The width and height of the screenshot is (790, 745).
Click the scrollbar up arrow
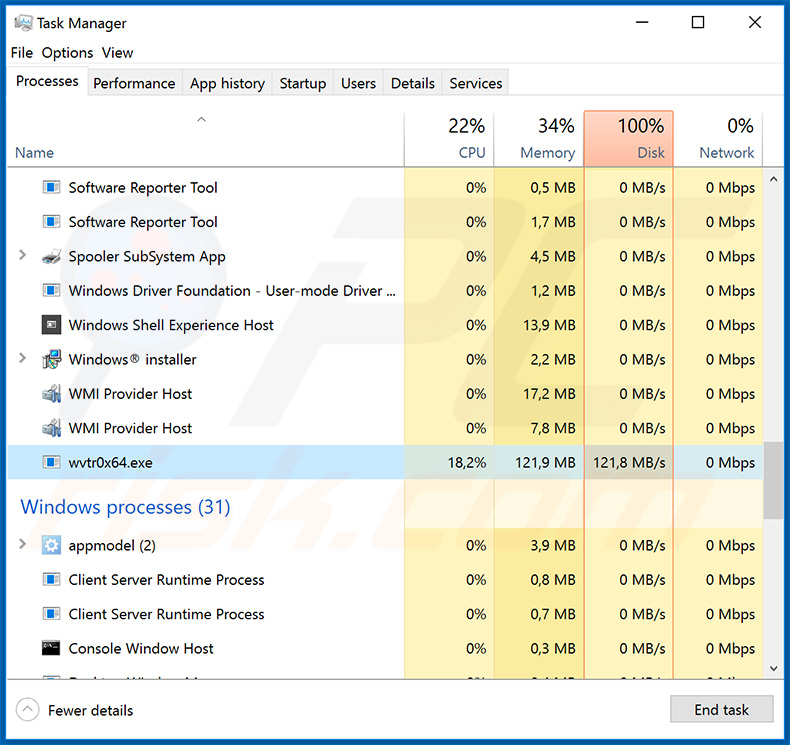773,179
